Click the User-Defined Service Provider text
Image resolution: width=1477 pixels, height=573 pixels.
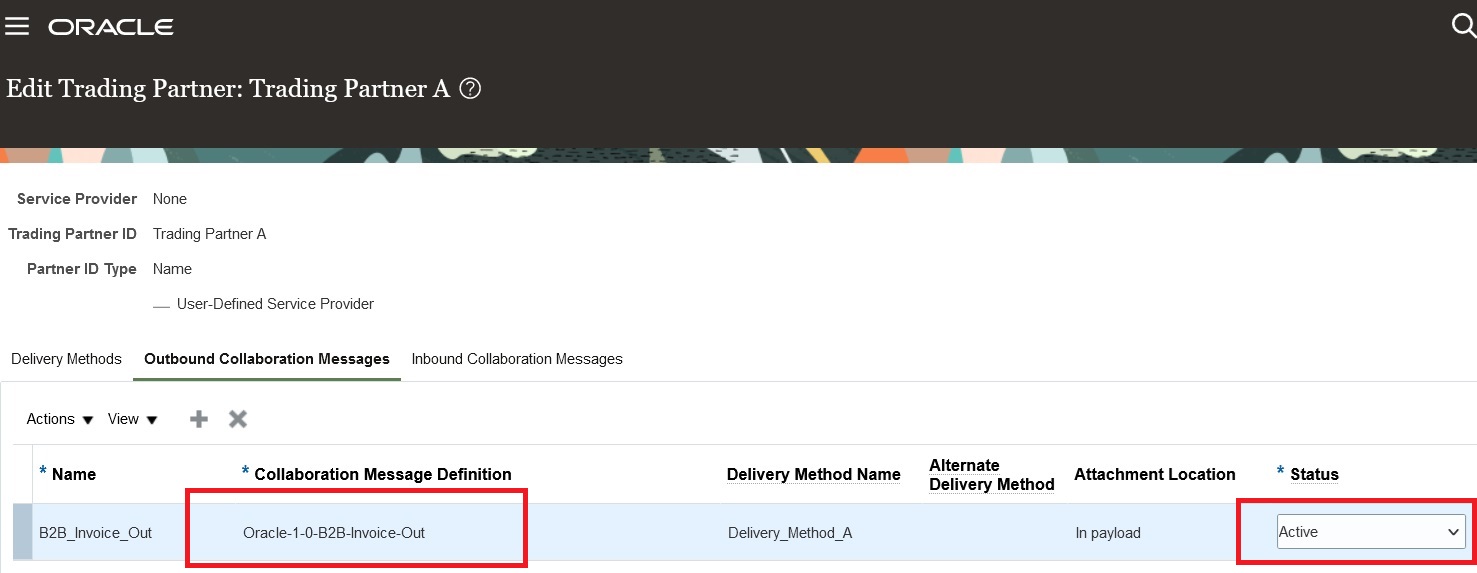[x=275, y=303]
